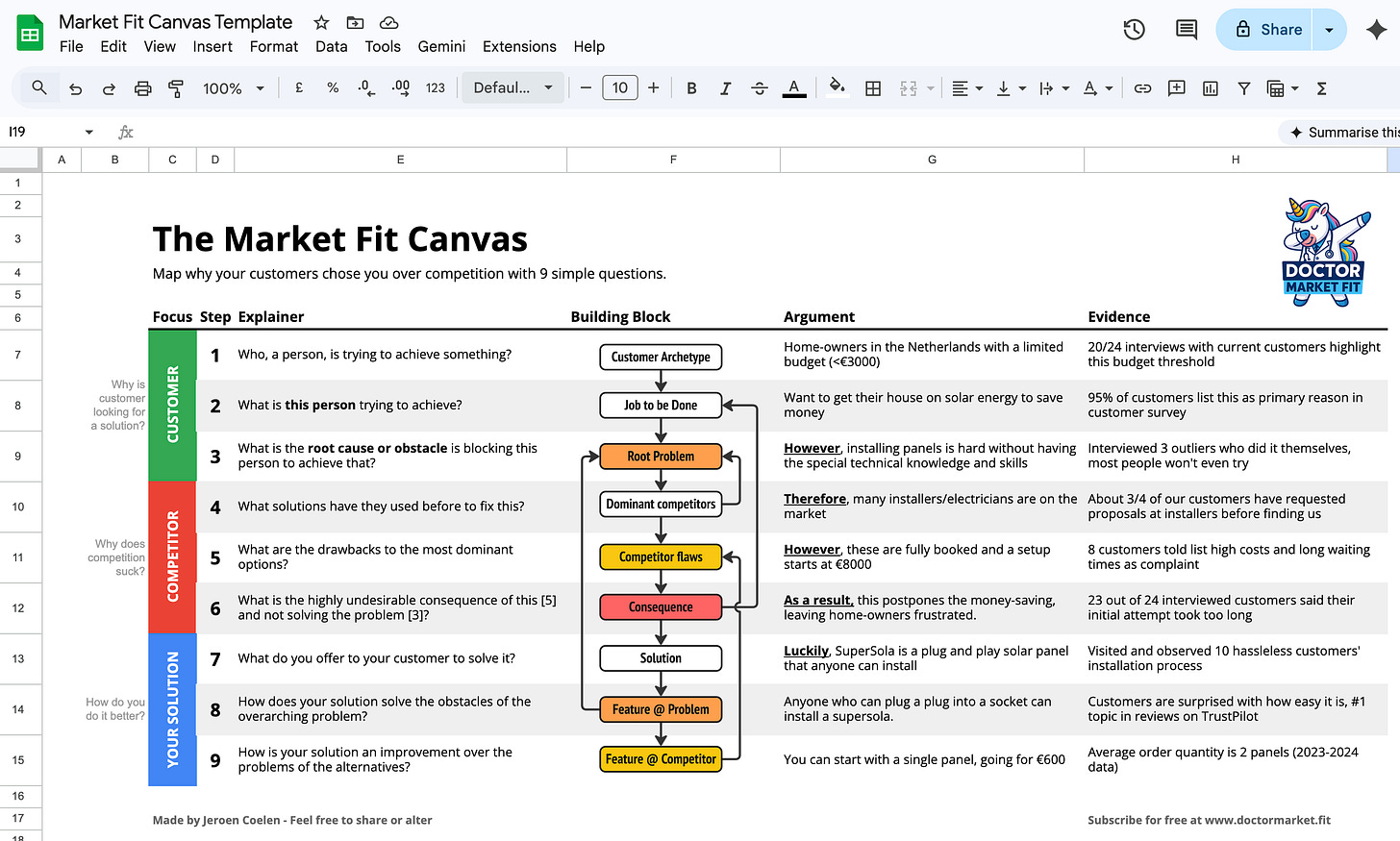Open the Edit menu
This screenshot has width=1400, height=841.
[113, 46]
